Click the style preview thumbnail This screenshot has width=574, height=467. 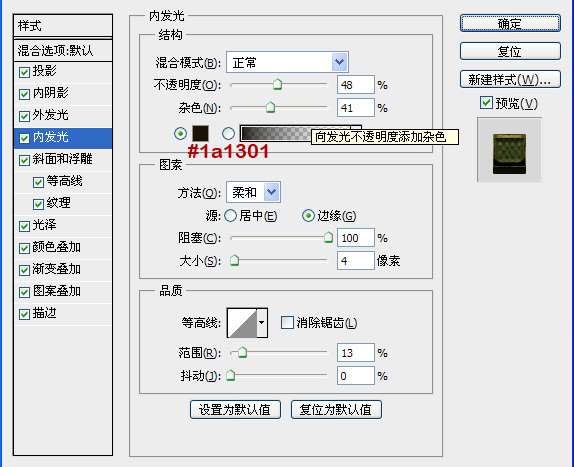[x=509, y=150]
